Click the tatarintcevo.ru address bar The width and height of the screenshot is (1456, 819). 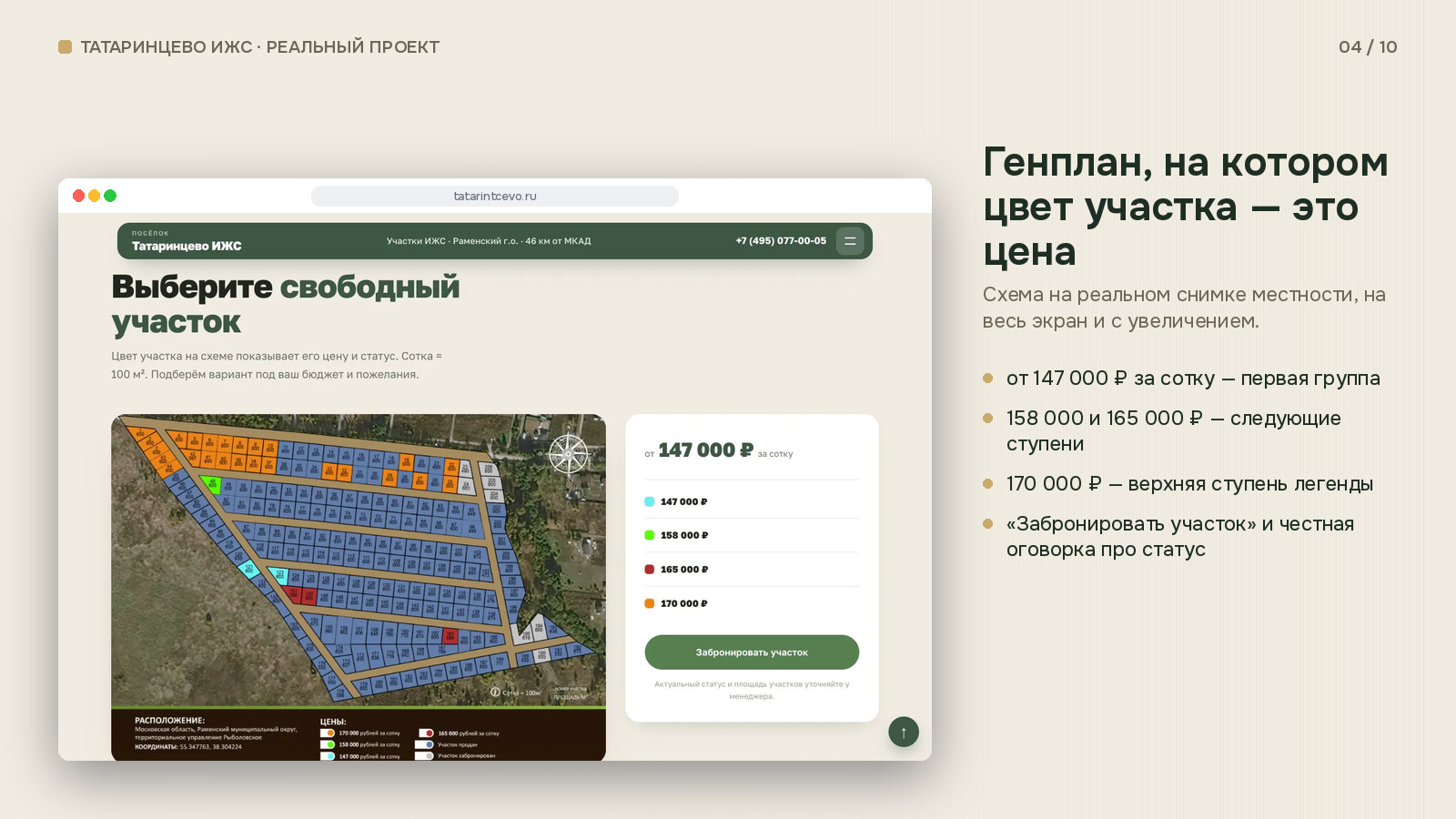point(495,196)
